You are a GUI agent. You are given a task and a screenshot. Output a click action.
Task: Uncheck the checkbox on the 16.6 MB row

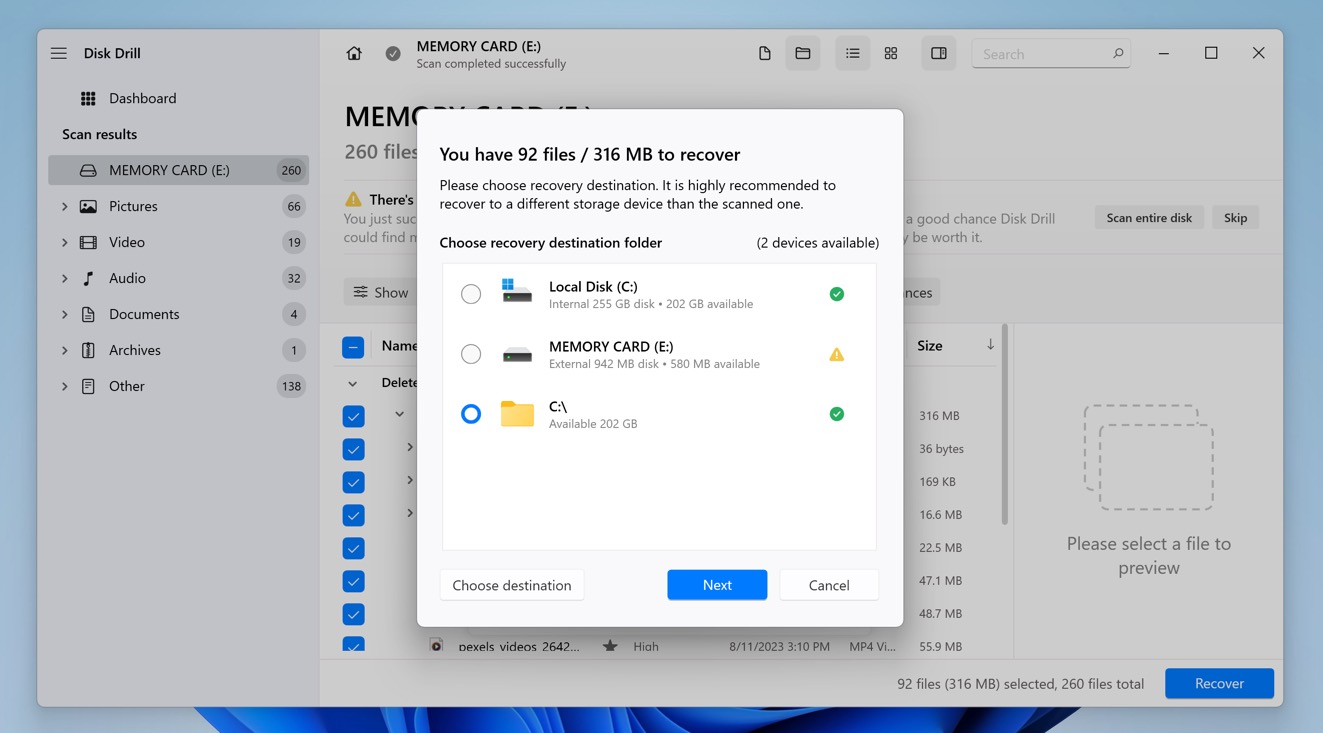coord(353,515)
